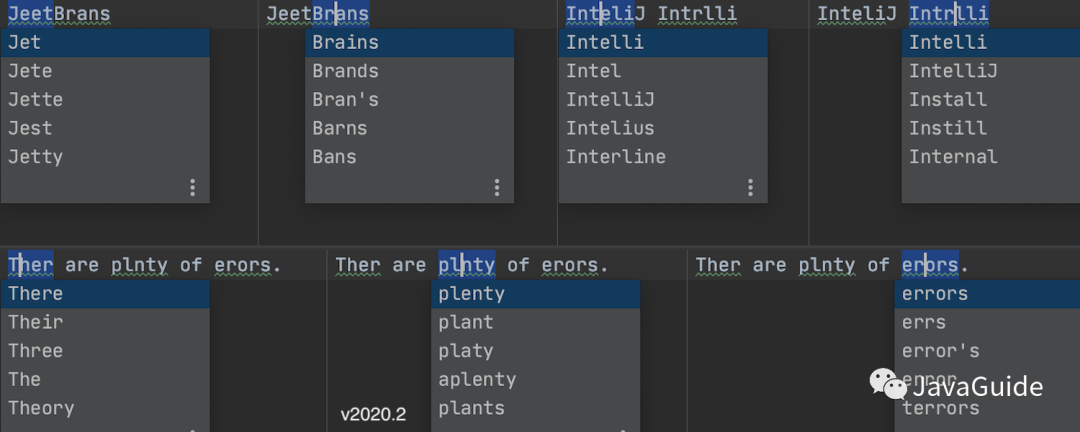1080x432 pixels.
Task: Click the WeChat JavaGuide watermark icon
Action: click(x=887, y=384)
